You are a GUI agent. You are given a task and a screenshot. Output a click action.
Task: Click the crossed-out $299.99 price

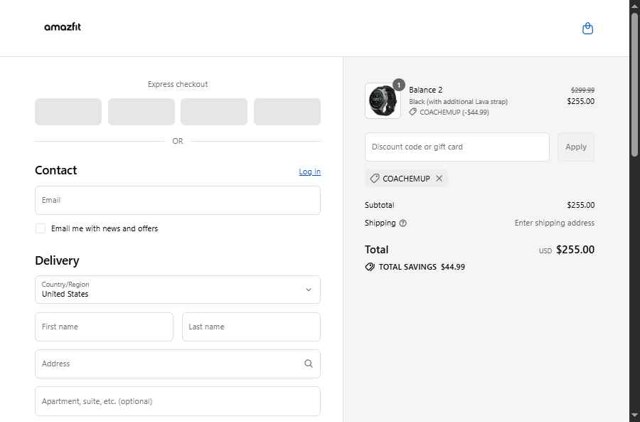click(582, 90)
